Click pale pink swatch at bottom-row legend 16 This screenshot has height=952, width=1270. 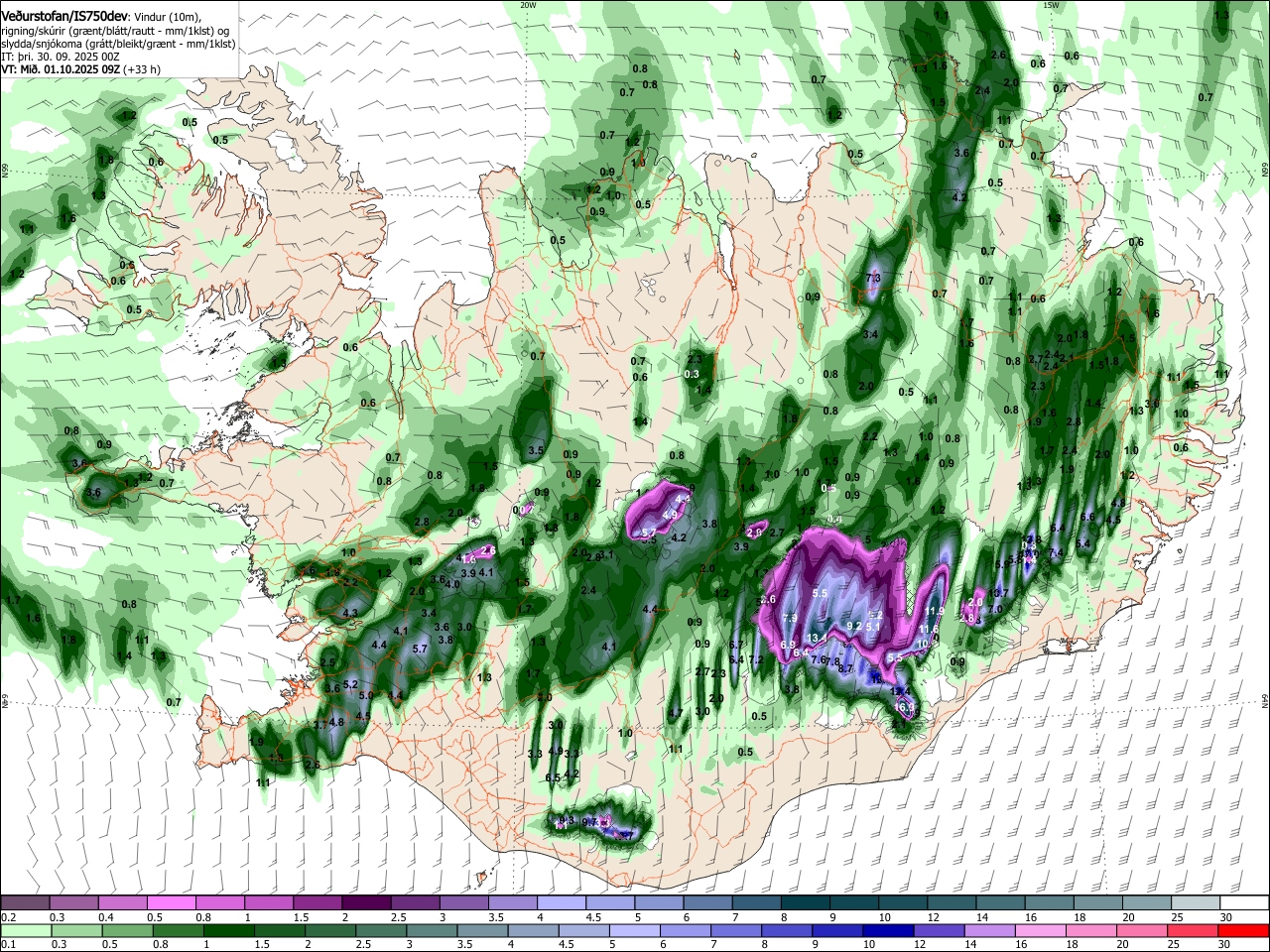pyautogui.click(x=1040, y=930)
